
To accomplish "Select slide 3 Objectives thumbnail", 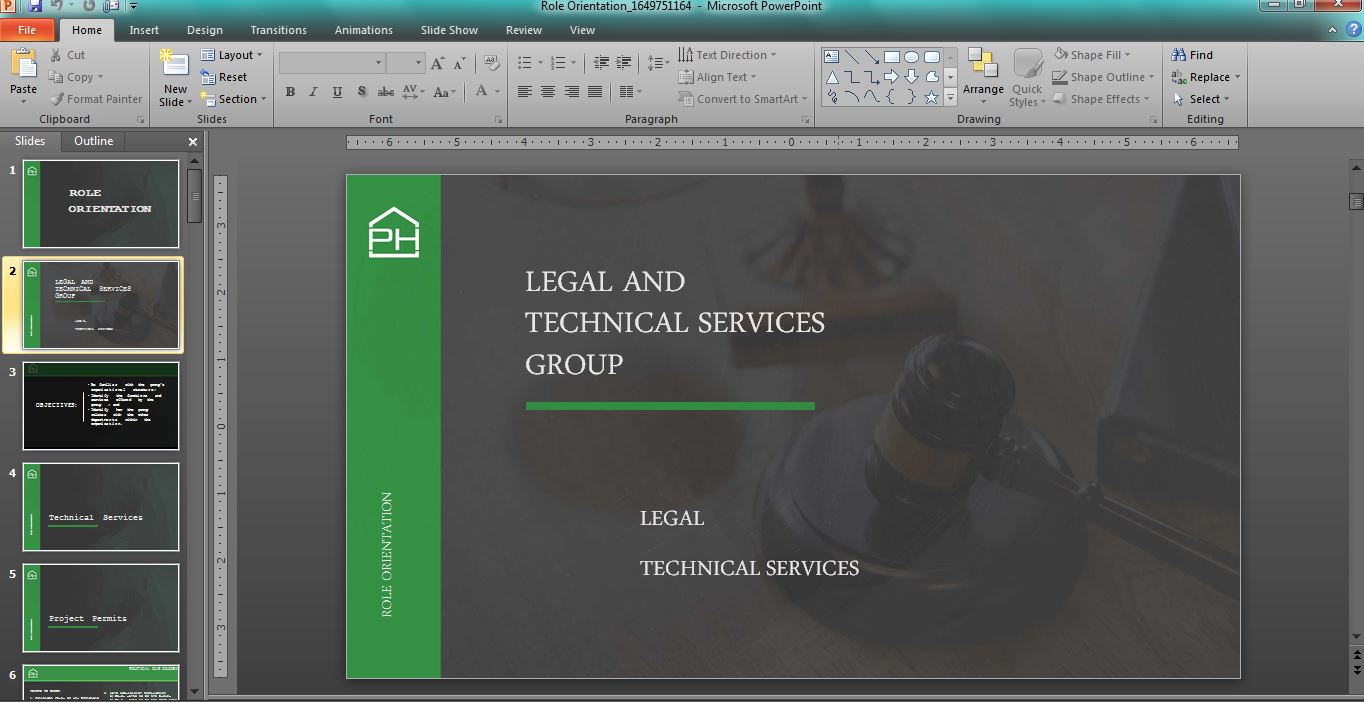I will click(x=101, y=406).
